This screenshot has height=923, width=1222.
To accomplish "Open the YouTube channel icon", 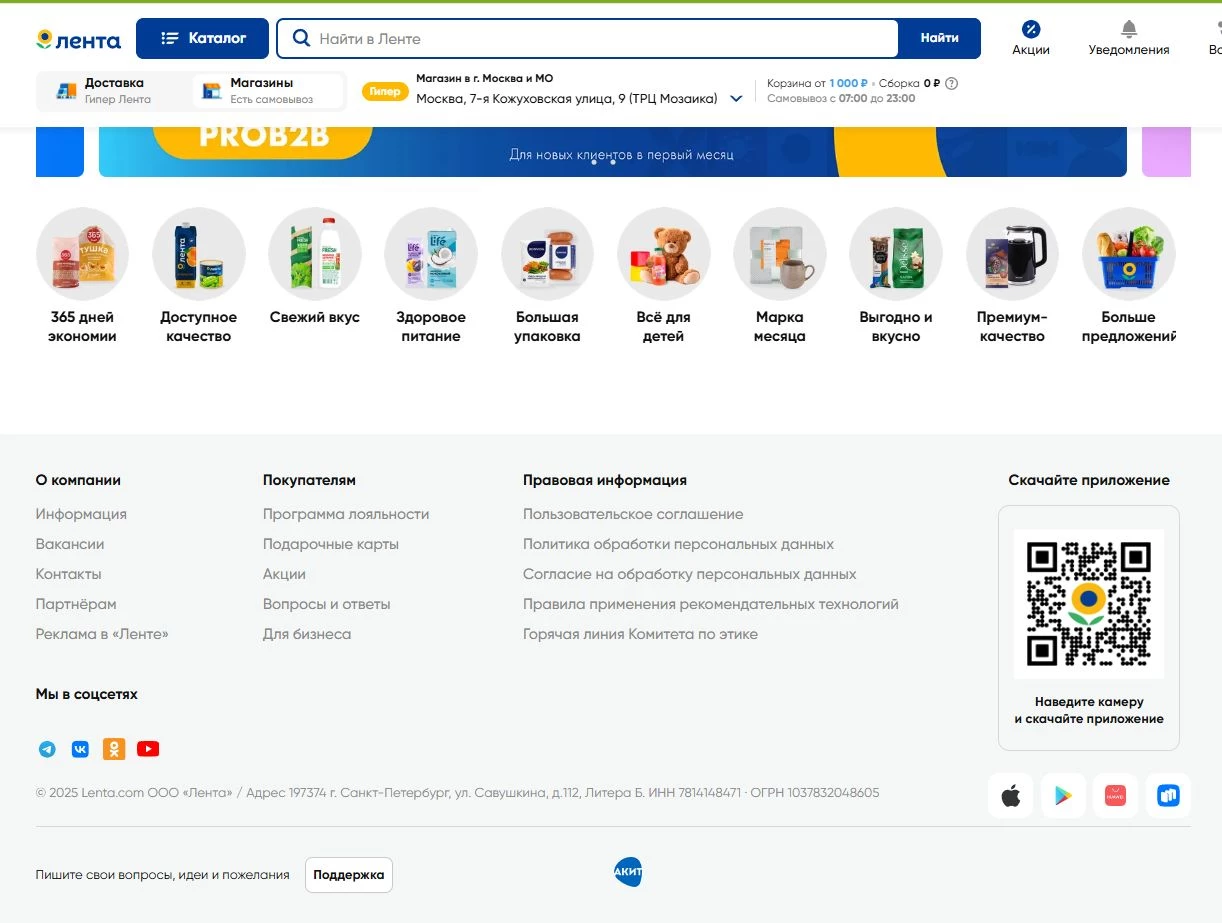I will [148, 749].
